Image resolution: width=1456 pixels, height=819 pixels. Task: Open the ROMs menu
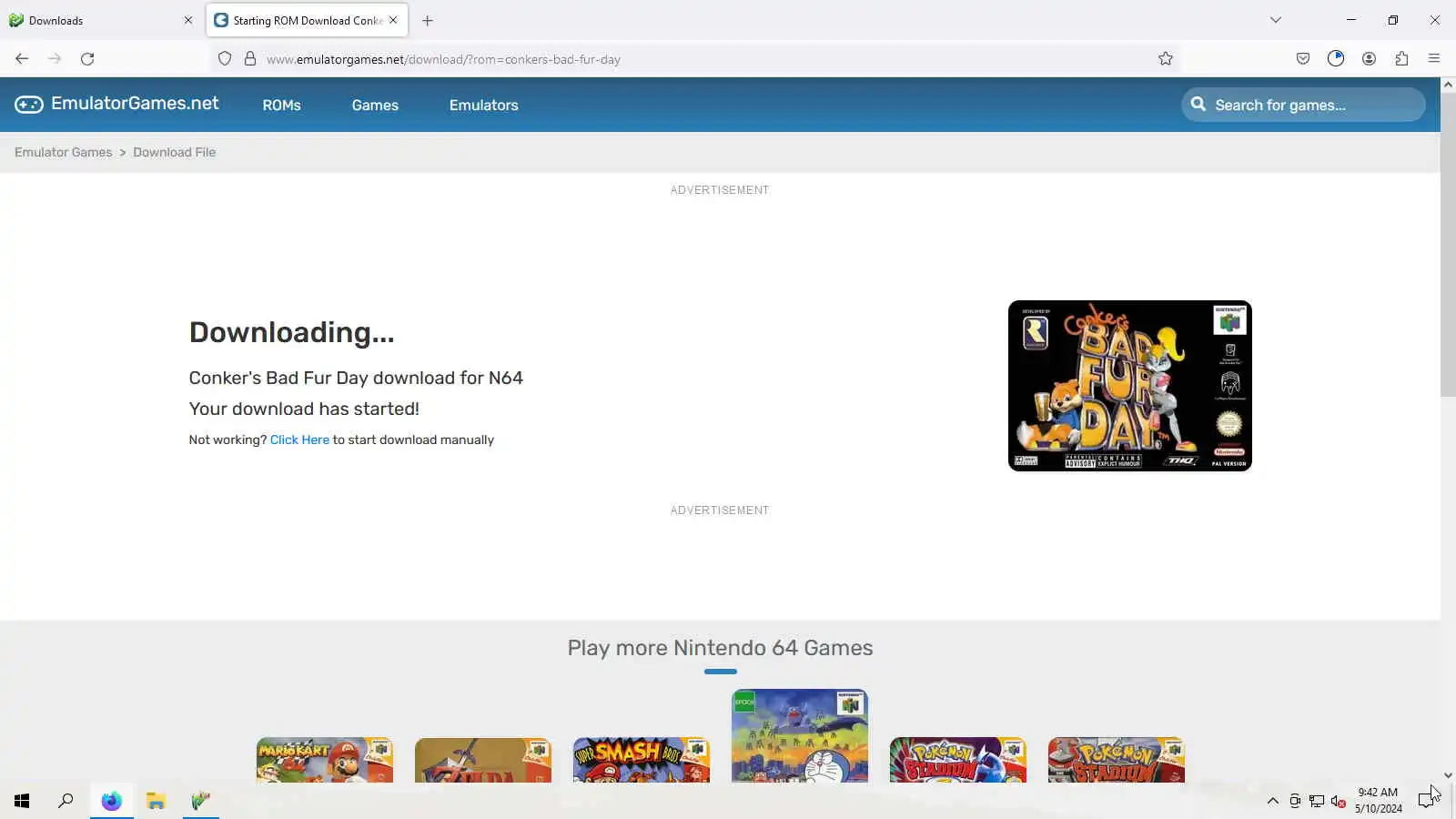pyautogui.click(x=281, y=105)
